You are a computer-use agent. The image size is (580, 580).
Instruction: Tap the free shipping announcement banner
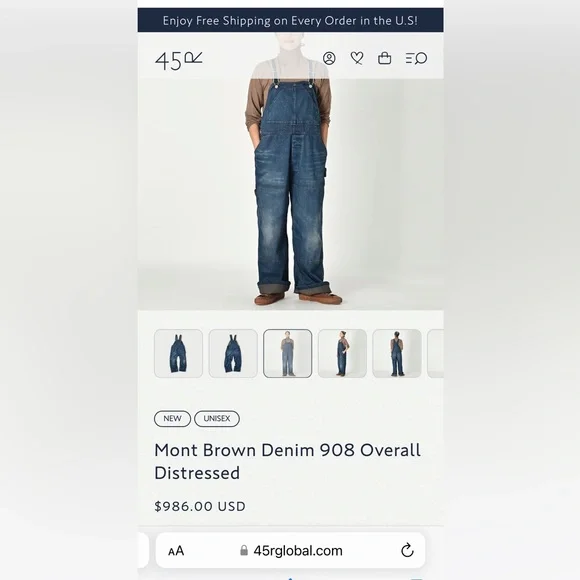(x=290, y=20)
